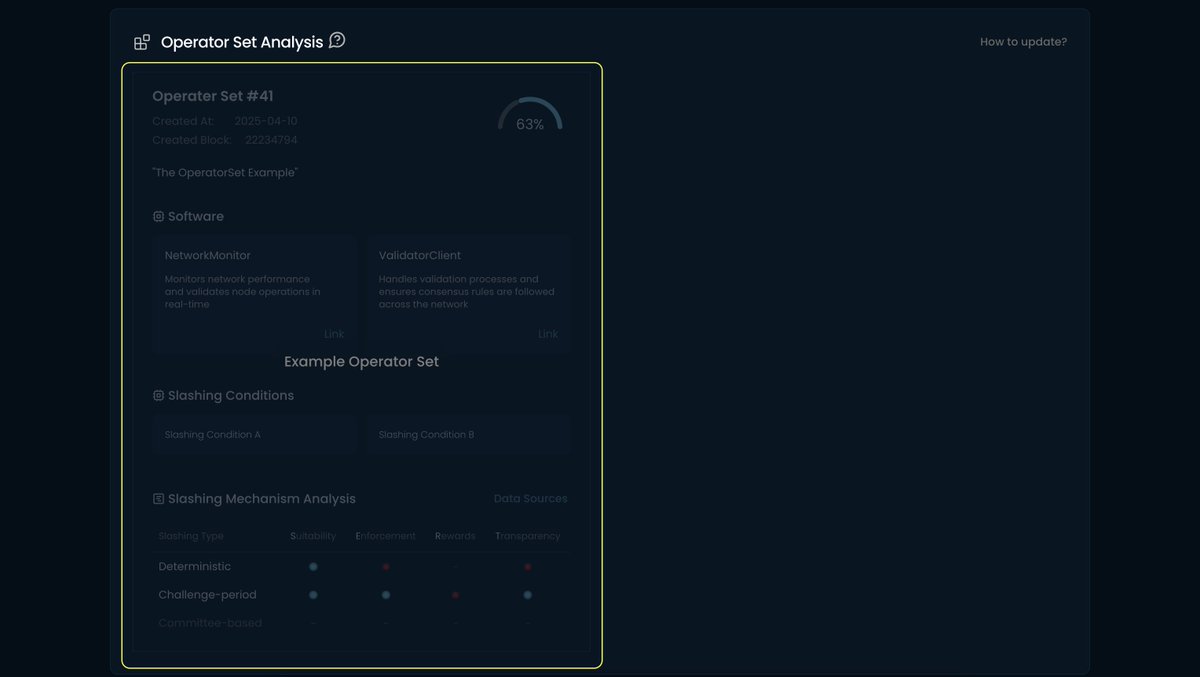
Task: Click Challenge-period Transparency blue dot
Action: tap(528, 595)
